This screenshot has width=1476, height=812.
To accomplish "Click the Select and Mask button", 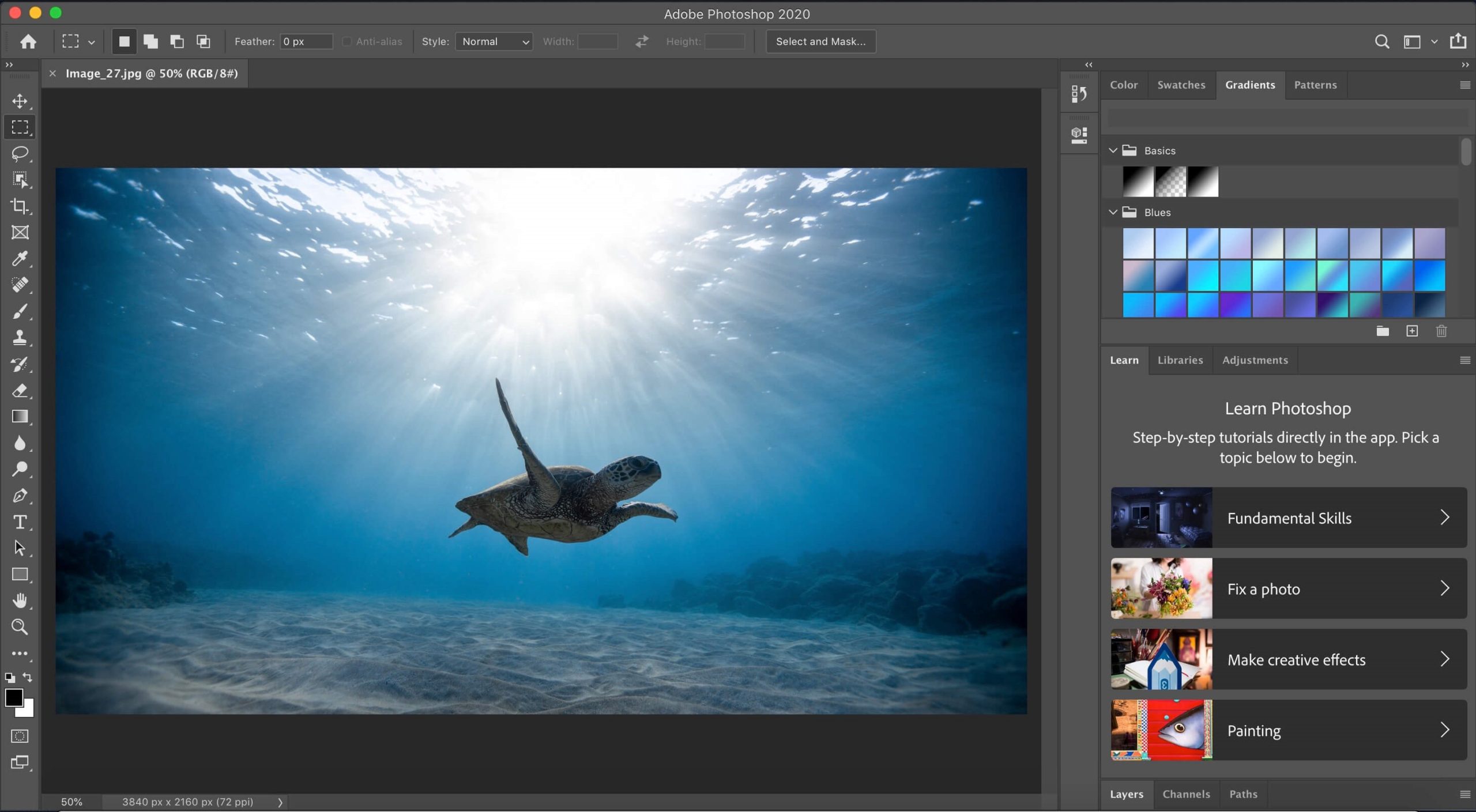I will pos(820,41).
